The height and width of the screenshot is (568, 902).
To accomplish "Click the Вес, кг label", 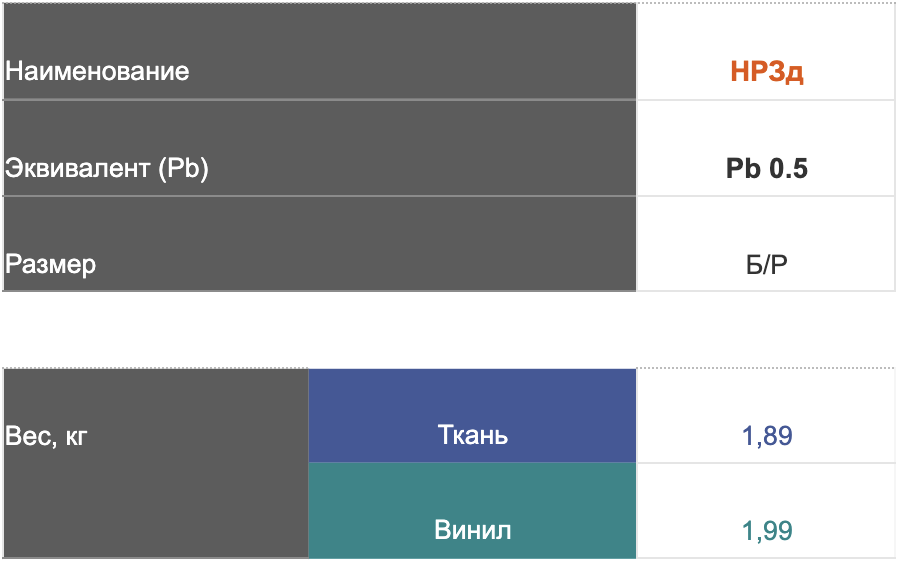I will click(x=46, y=436).
